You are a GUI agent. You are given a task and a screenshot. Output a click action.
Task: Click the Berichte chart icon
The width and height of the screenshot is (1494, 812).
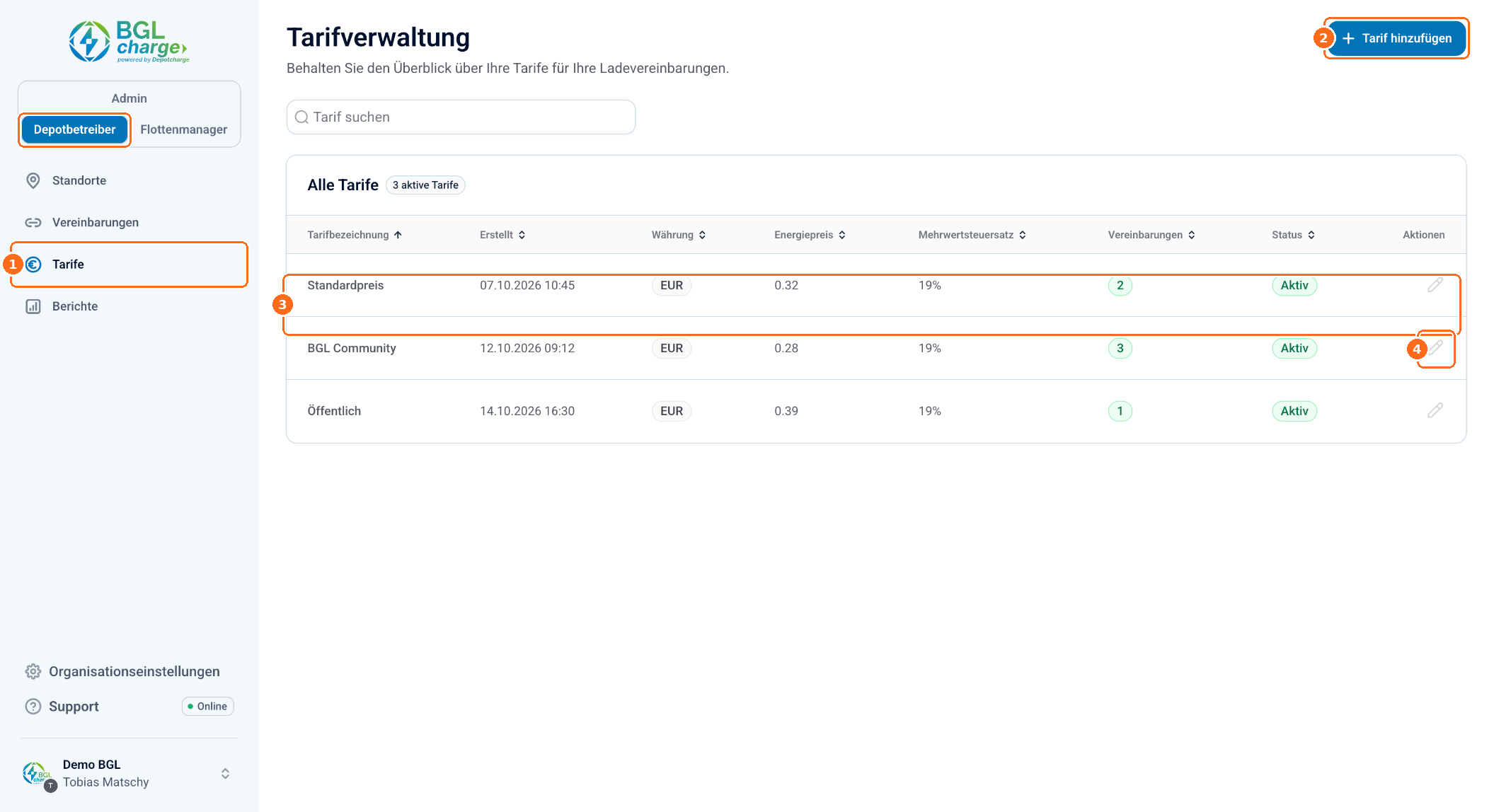(33, 306)
